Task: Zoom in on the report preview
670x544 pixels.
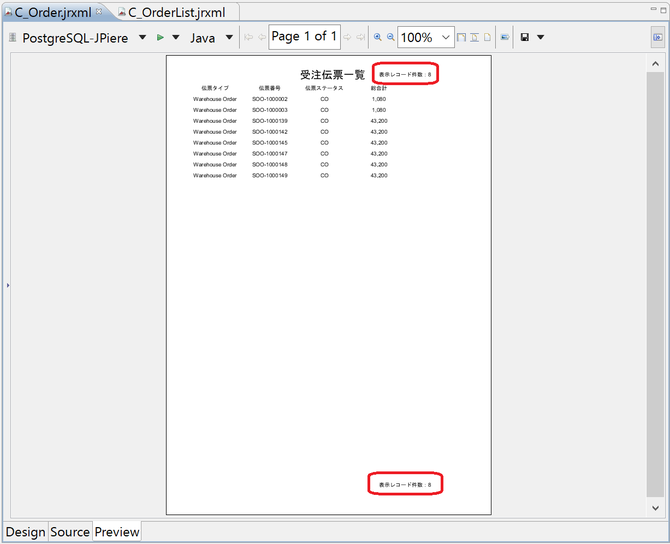Action: (x=378, y=37)
